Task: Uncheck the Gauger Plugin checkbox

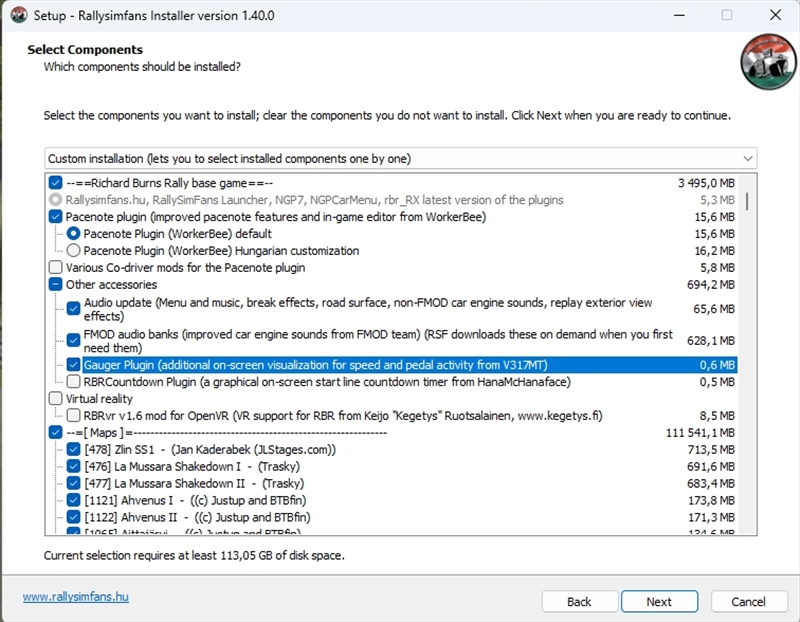Action: [x=73, y=365]
